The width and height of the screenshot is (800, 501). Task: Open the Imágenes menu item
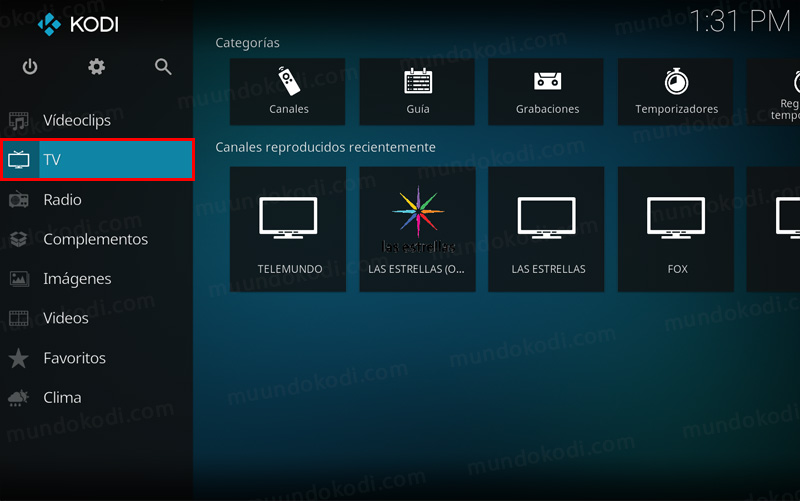click(96, 279)
